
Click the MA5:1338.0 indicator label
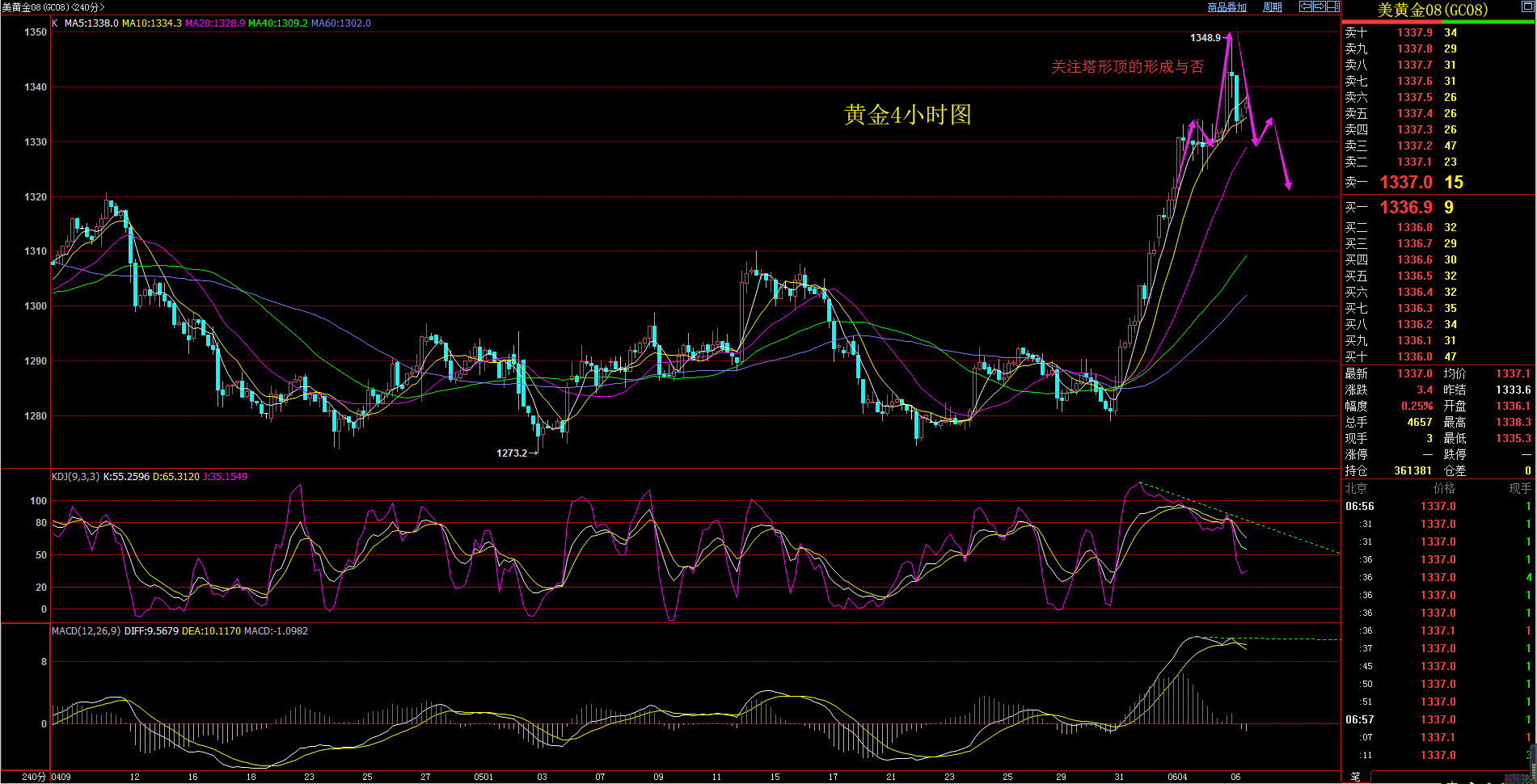click(x=91, y=23)
